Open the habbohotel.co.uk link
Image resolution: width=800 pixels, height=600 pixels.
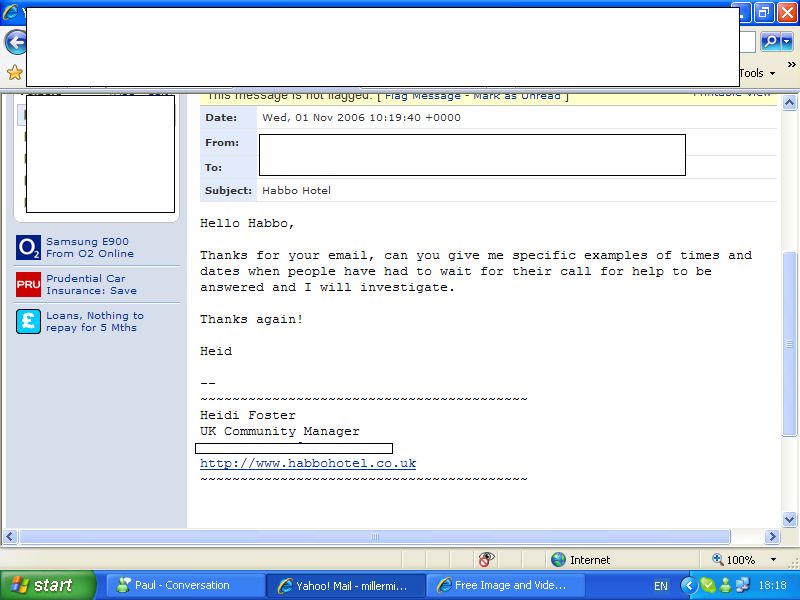click(x=308, y=464)
